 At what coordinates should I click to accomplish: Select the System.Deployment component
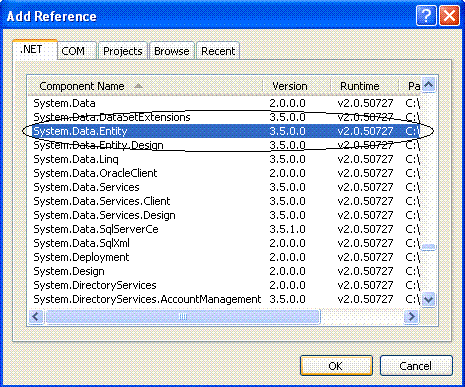[x=224, y=257]
